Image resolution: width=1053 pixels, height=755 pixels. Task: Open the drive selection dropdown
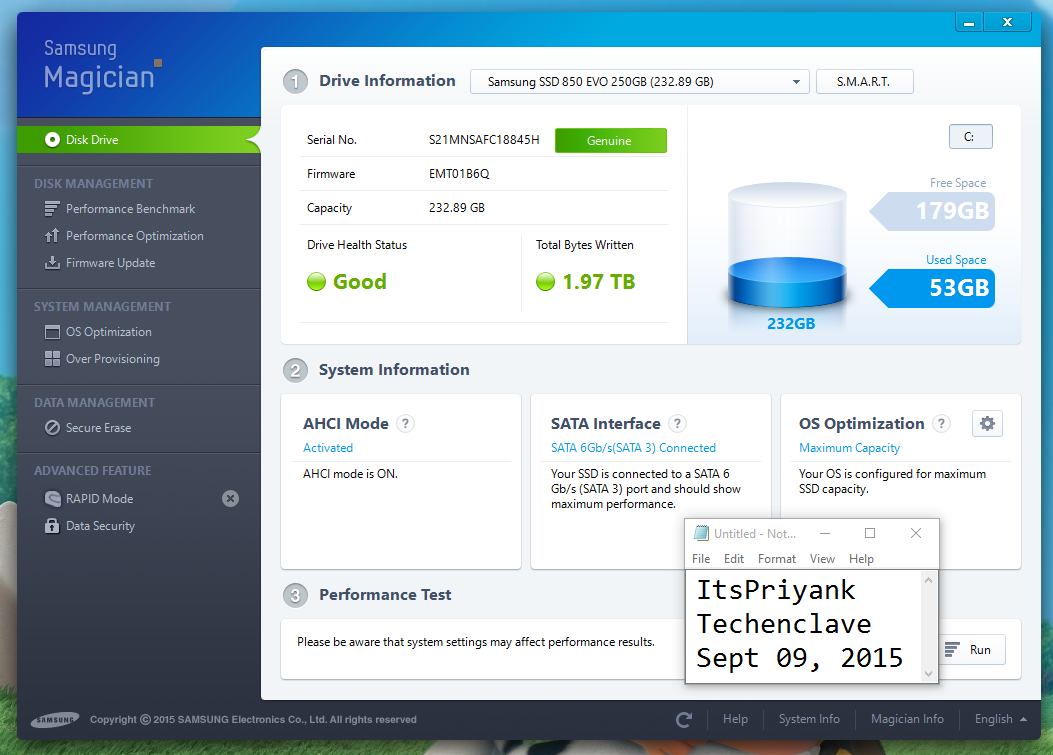point(639,82)
